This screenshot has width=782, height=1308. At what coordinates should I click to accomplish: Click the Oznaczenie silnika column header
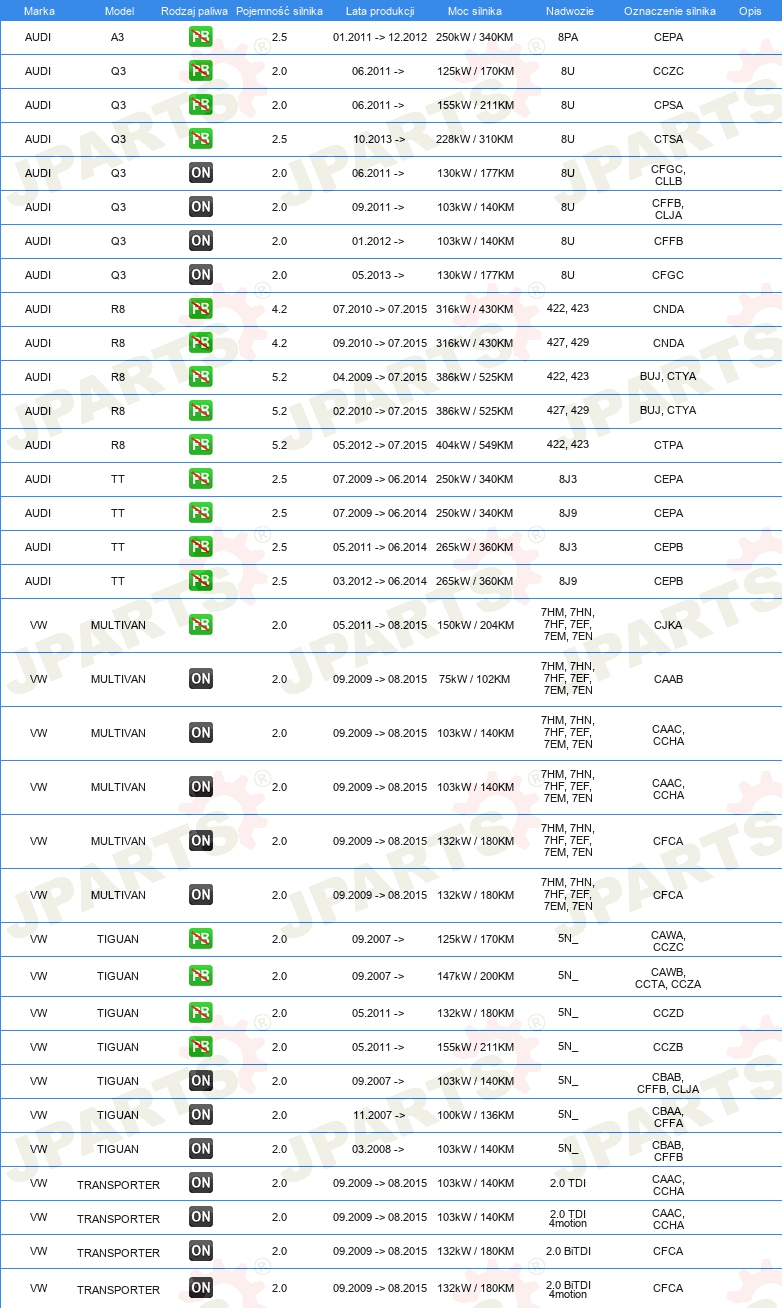(669, 10)
